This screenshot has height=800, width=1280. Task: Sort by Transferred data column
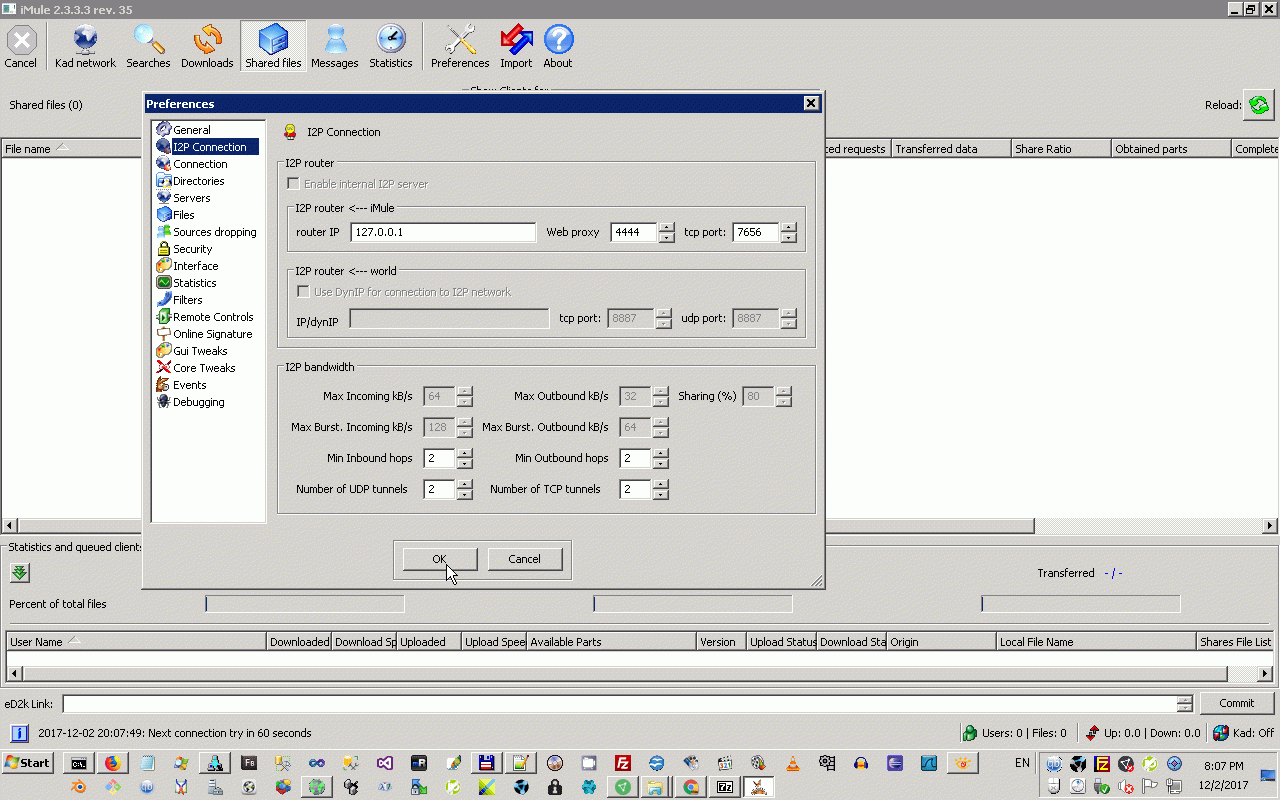pyautogui.click(x=951, y=148)
